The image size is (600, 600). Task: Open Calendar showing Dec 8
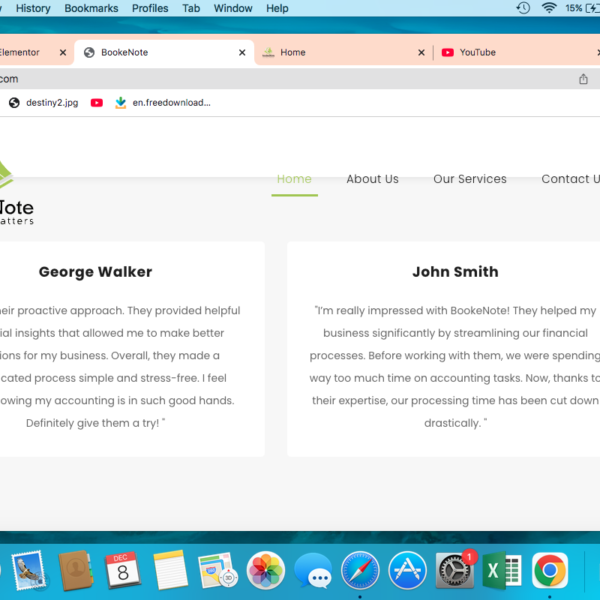[123, 571]
